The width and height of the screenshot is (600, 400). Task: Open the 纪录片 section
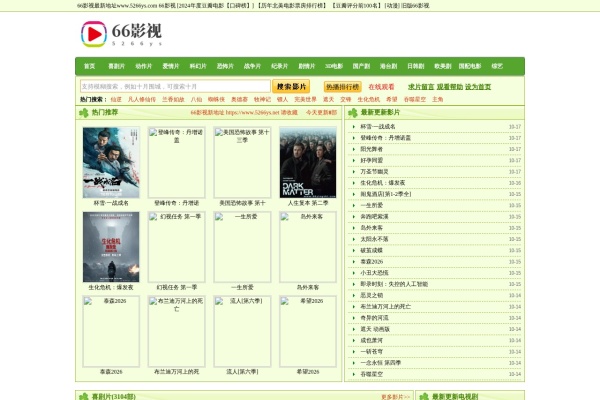coord(279,66)
